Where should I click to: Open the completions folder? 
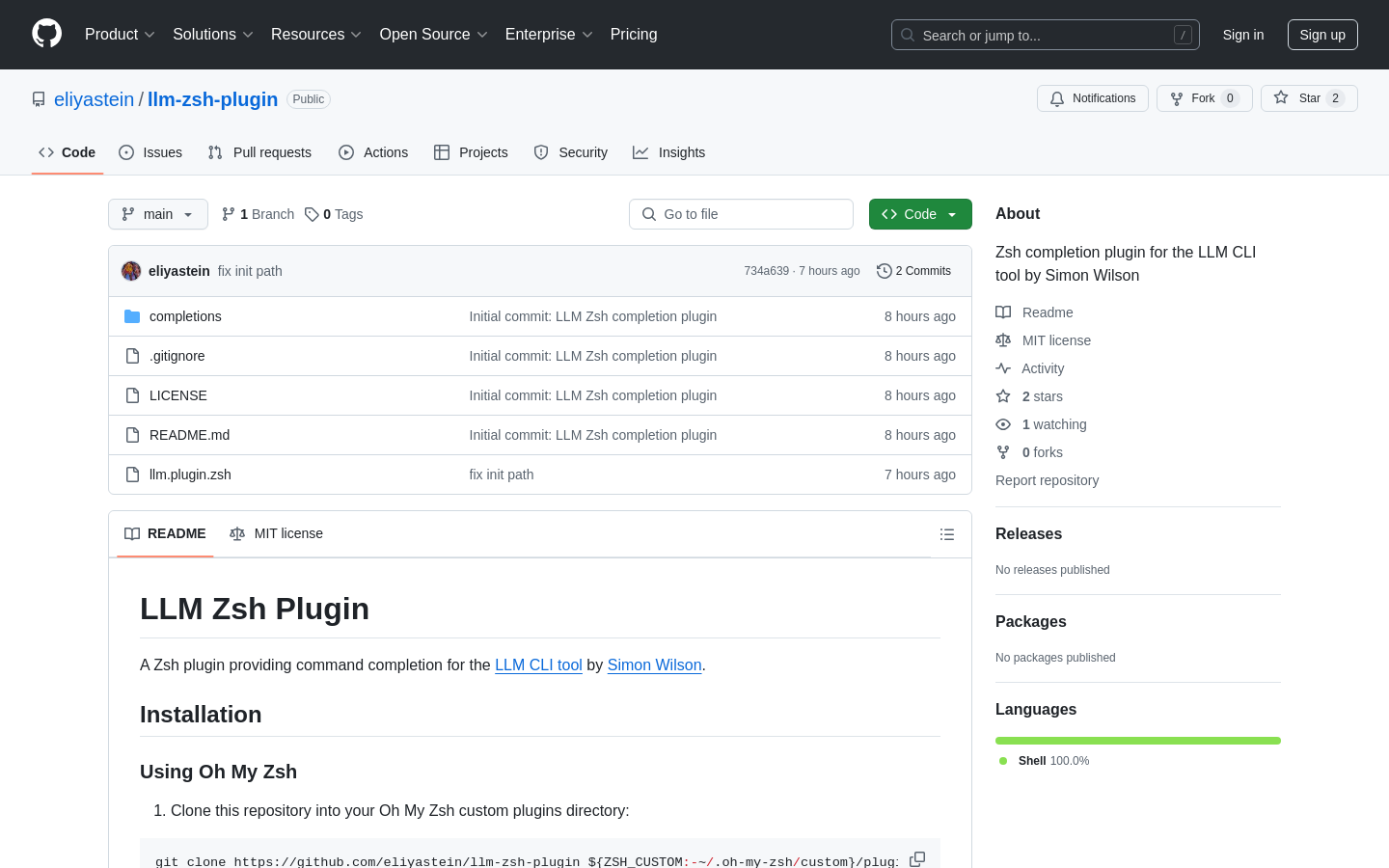185,316
